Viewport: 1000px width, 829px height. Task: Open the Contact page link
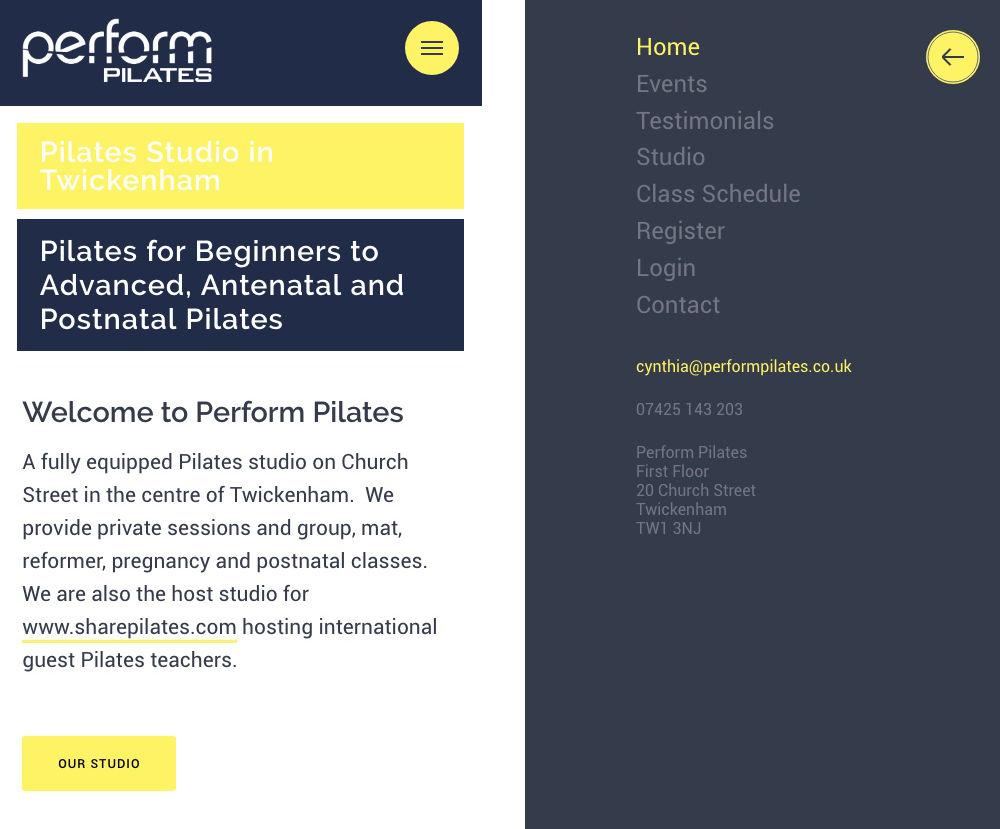click(x=678, y=305)
